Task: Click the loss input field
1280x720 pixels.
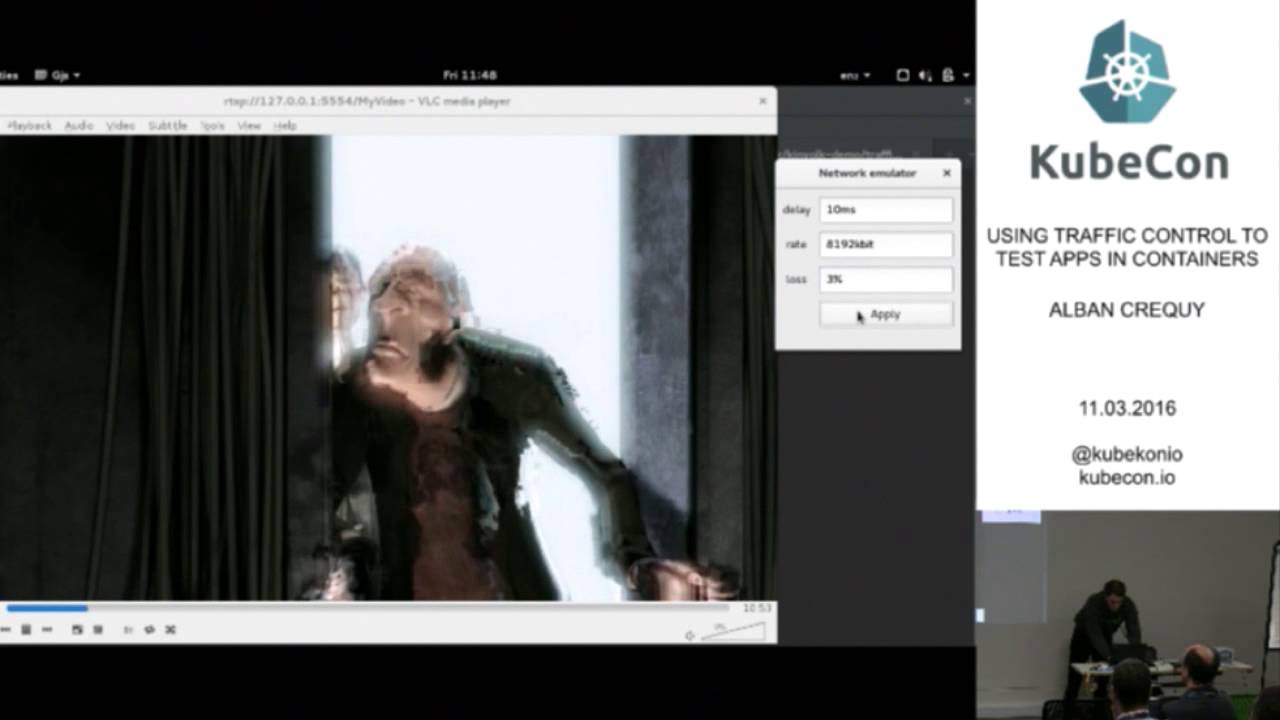Action: tap(886, 279)
